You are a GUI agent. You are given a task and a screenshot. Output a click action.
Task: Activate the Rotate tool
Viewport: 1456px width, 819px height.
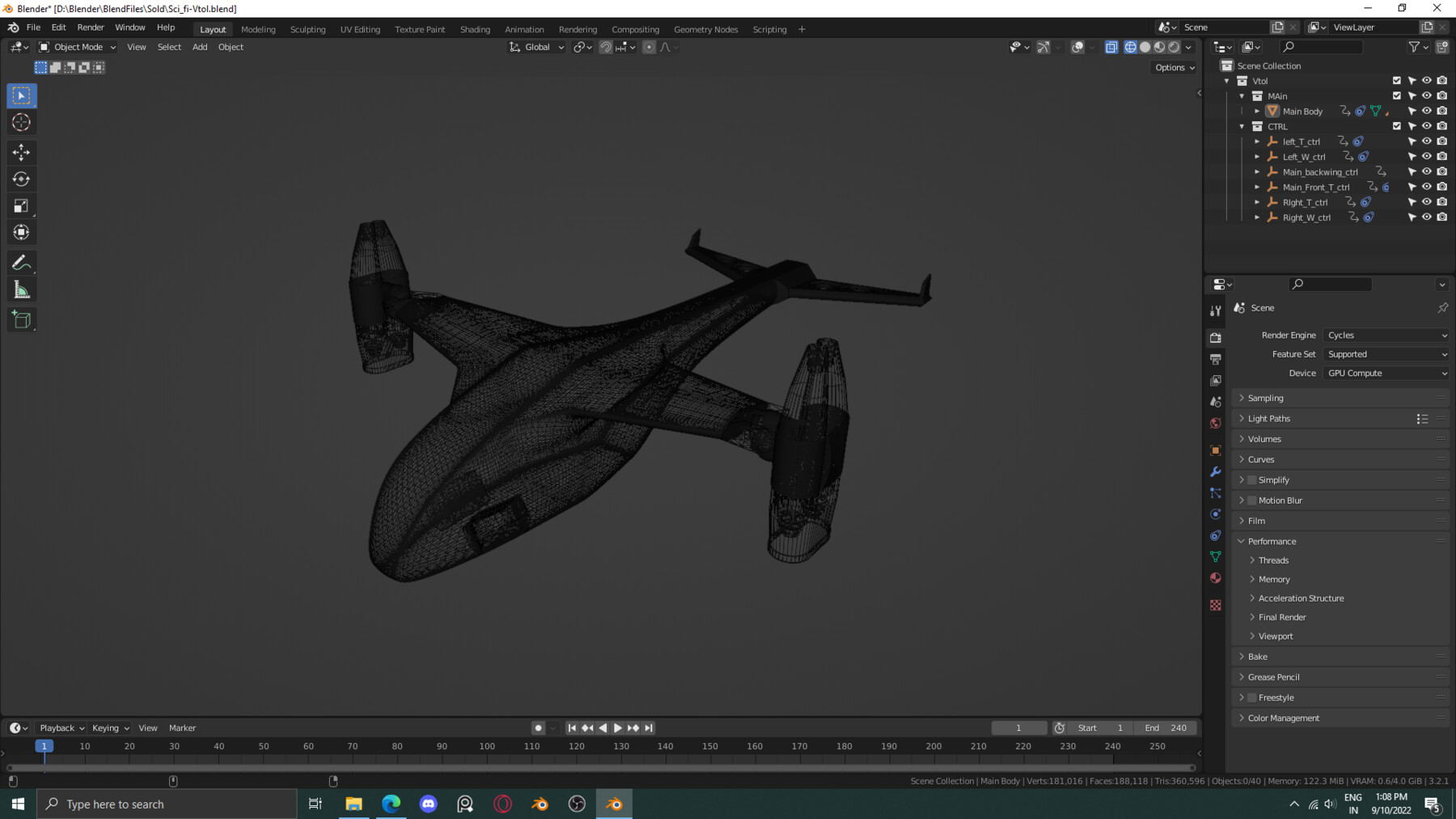(x=21, y=179)
